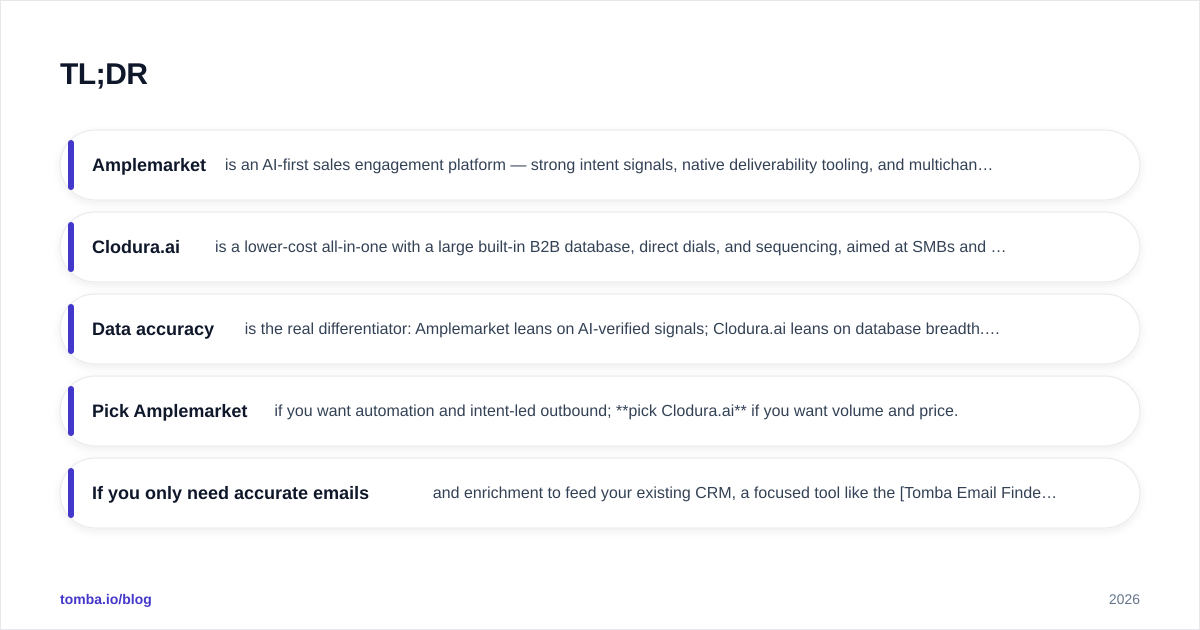Click the Data accuracy bold label
This screenshot has height=630, width=1200.
click(x=153, y=329)
